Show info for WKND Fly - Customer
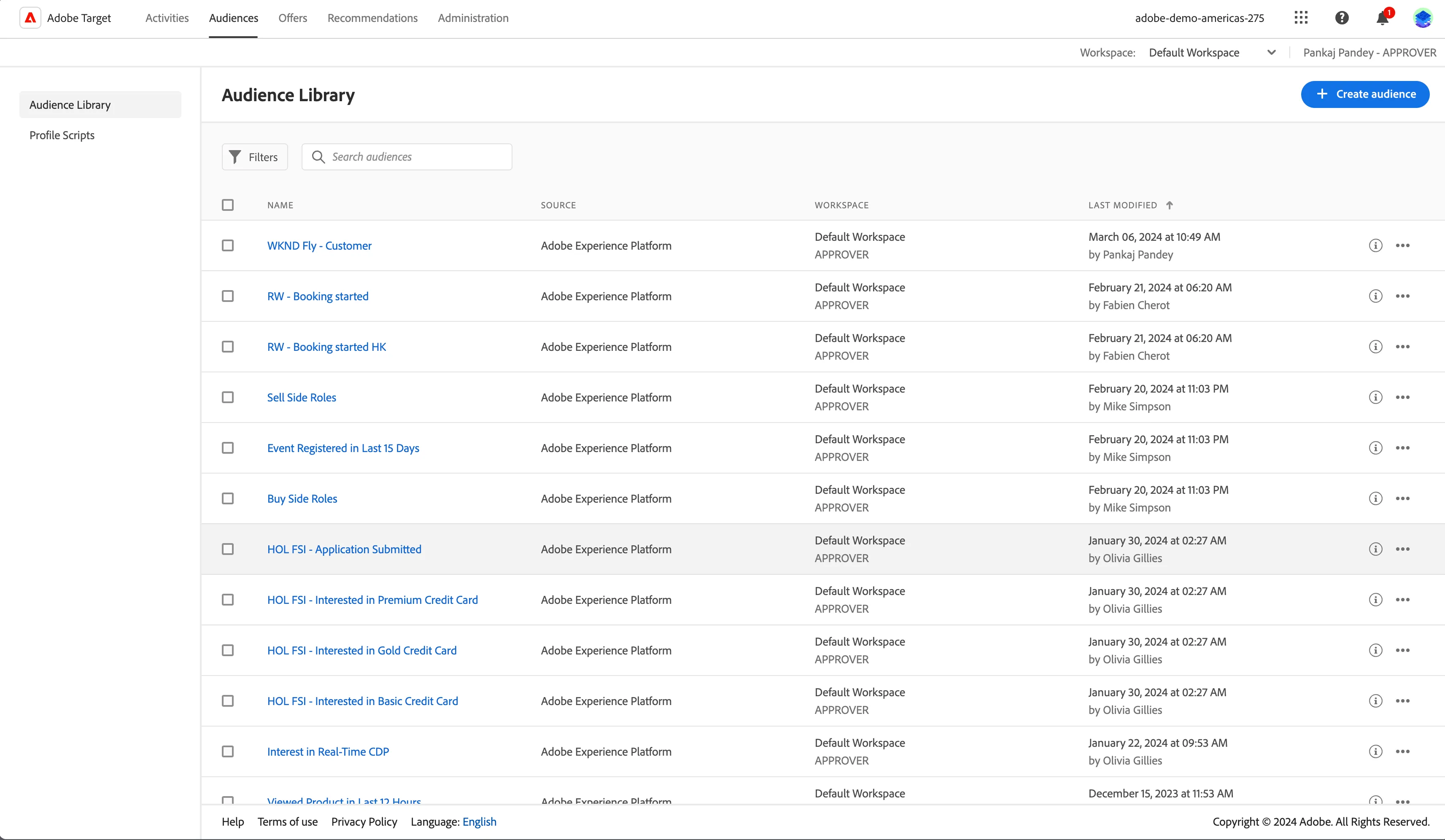This screenshot has width=1445, height=840. [x=1375, y=245]
